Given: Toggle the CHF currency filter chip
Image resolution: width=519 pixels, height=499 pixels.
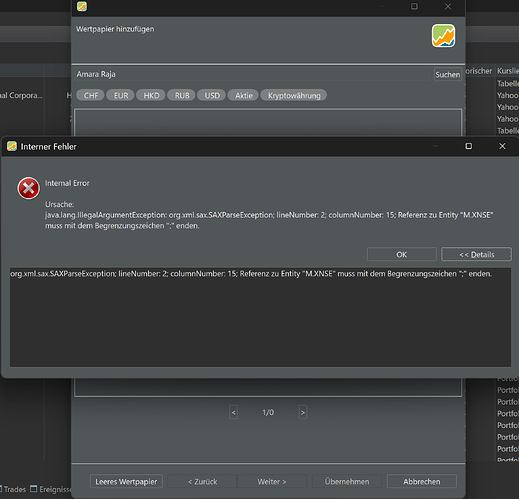Looking at the screenshot, I should 91,96.
